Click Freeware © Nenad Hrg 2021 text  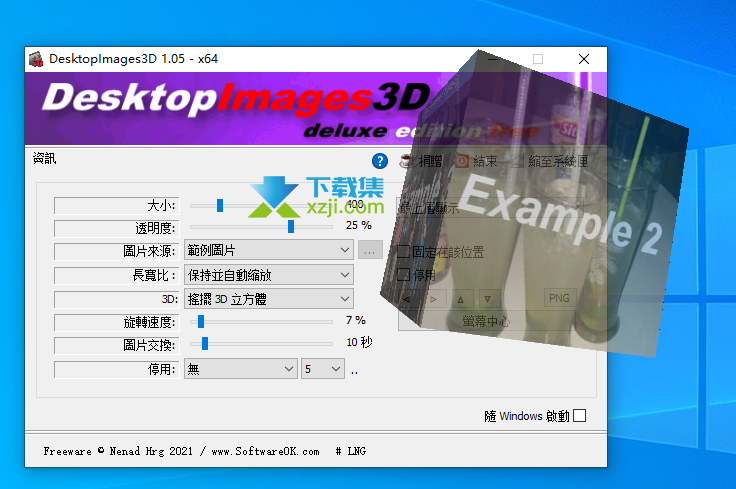pyautogui.click(x=118, y=451)
